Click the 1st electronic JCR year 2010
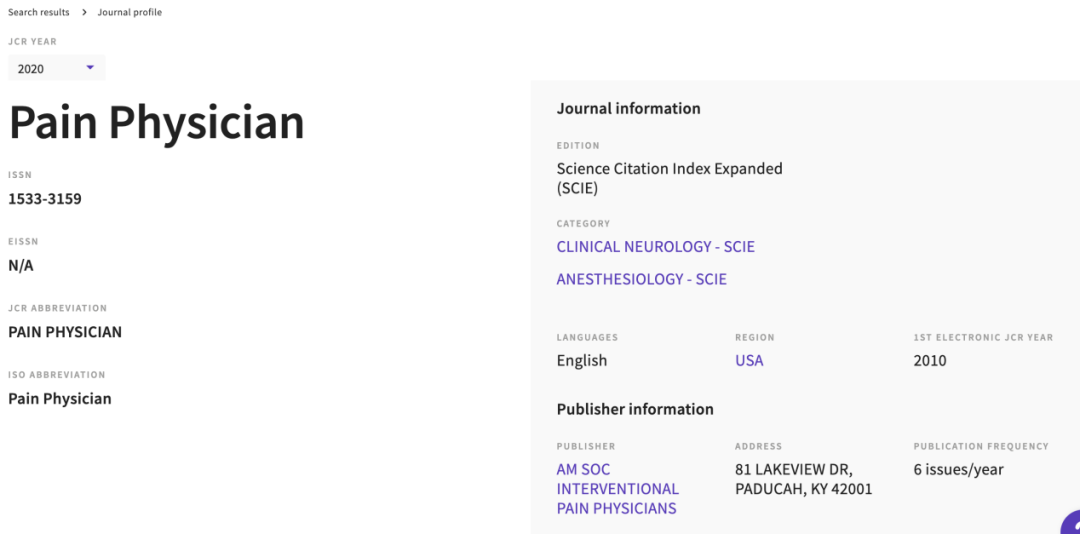1080x534 pixels. (x=930, y=360)
